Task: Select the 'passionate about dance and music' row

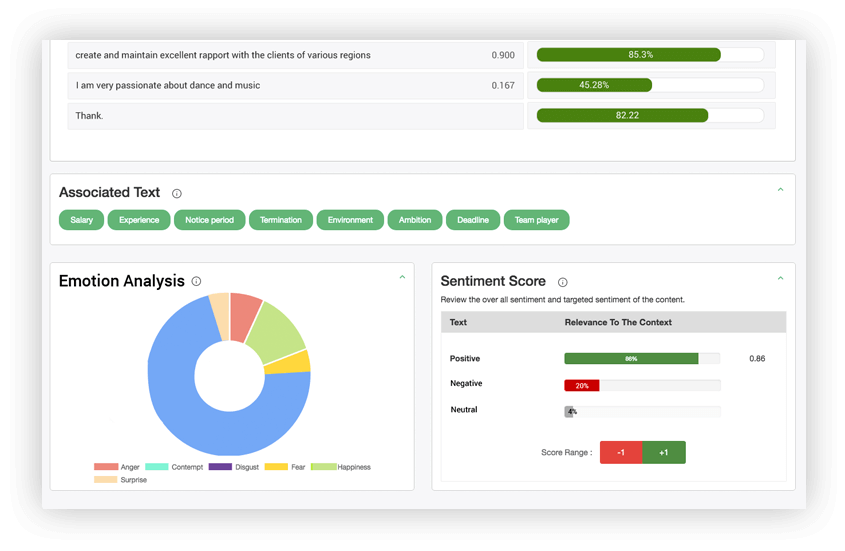Action: coord(295,85)
